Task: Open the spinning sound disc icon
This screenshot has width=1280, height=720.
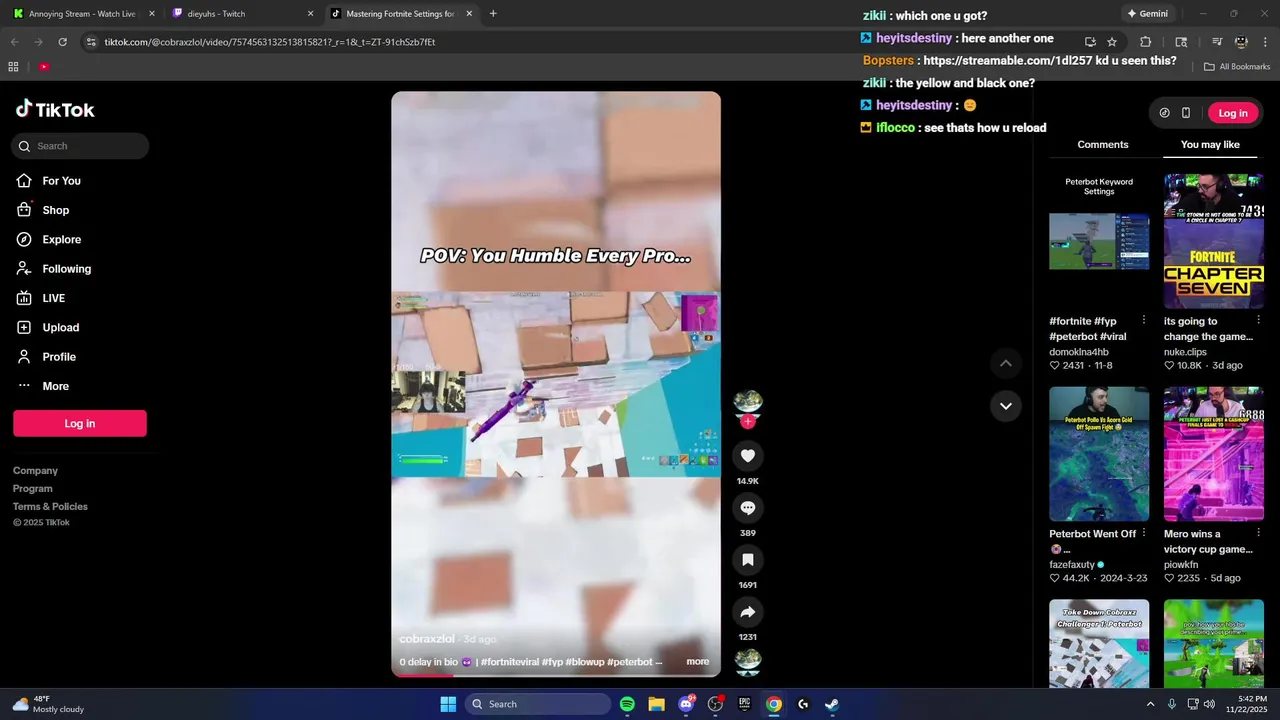Action: tap(748, 660)
